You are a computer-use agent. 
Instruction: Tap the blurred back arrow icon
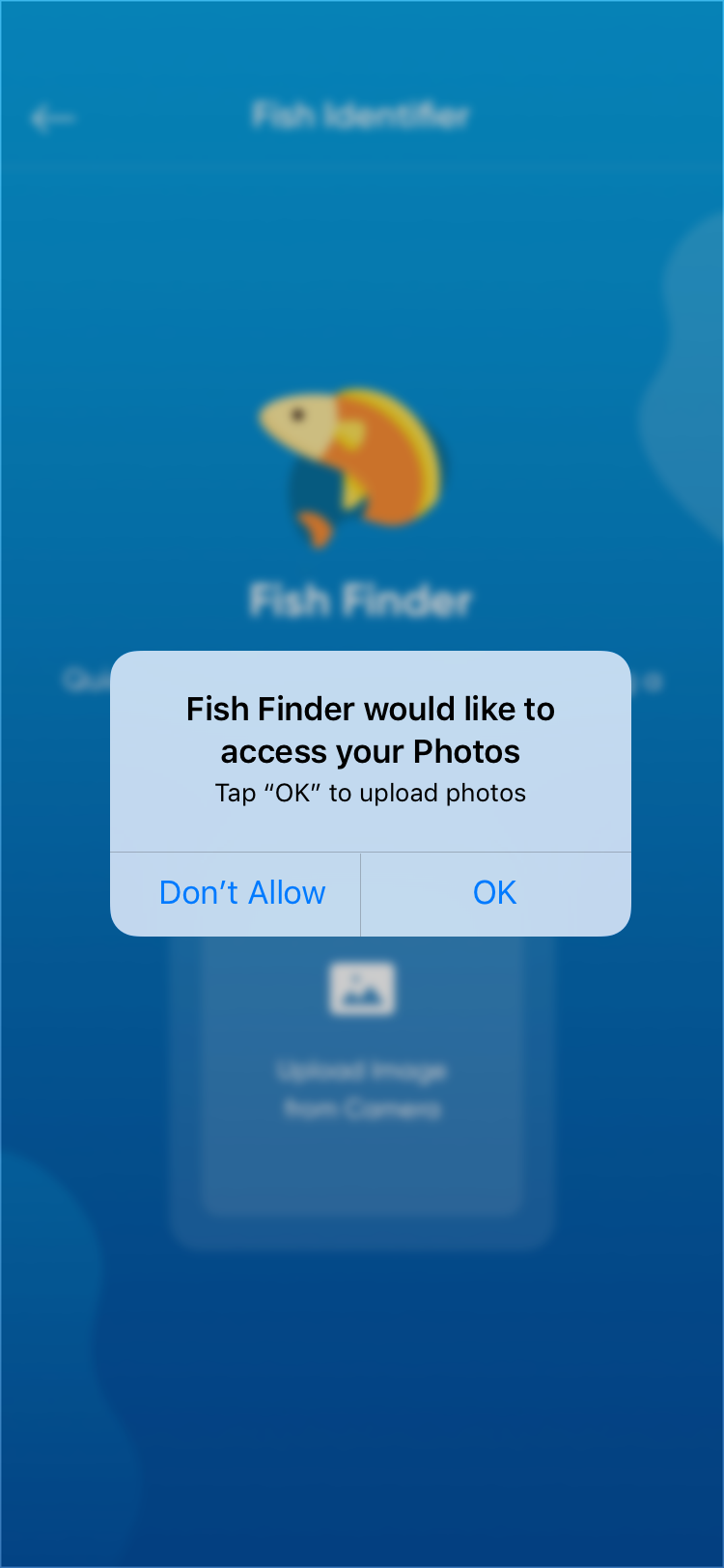(53, 118)
